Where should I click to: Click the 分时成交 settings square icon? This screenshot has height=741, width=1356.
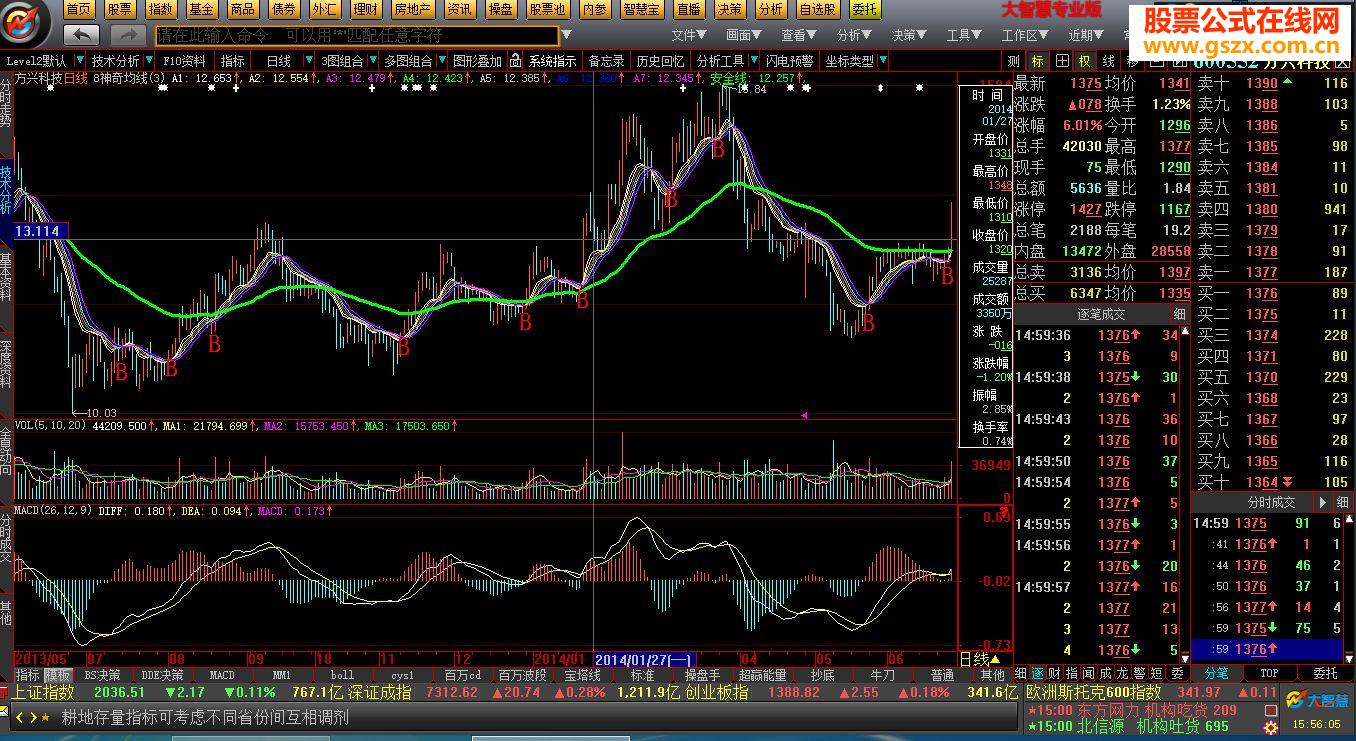coord(1341,502)
